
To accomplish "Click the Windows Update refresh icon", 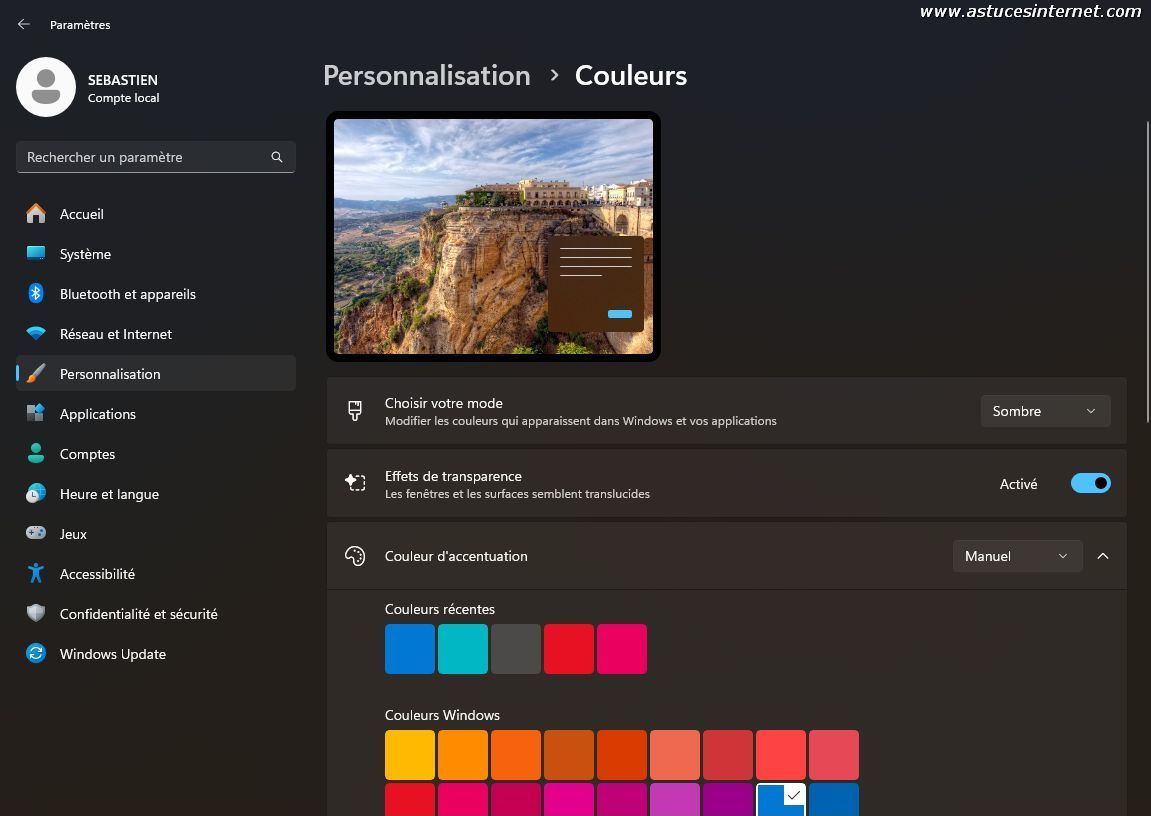I will coord(35,653).
